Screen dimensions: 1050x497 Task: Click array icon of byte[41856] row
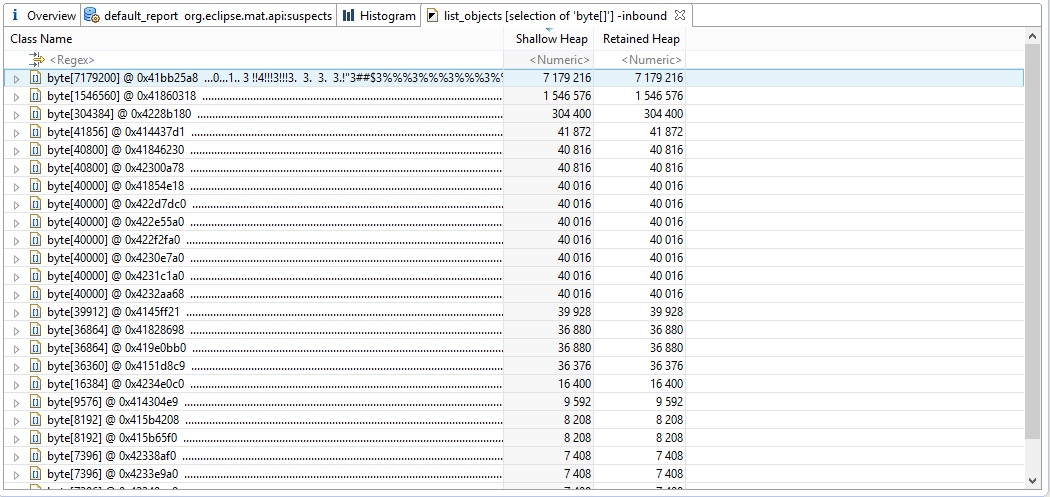(x=35, y=132)
